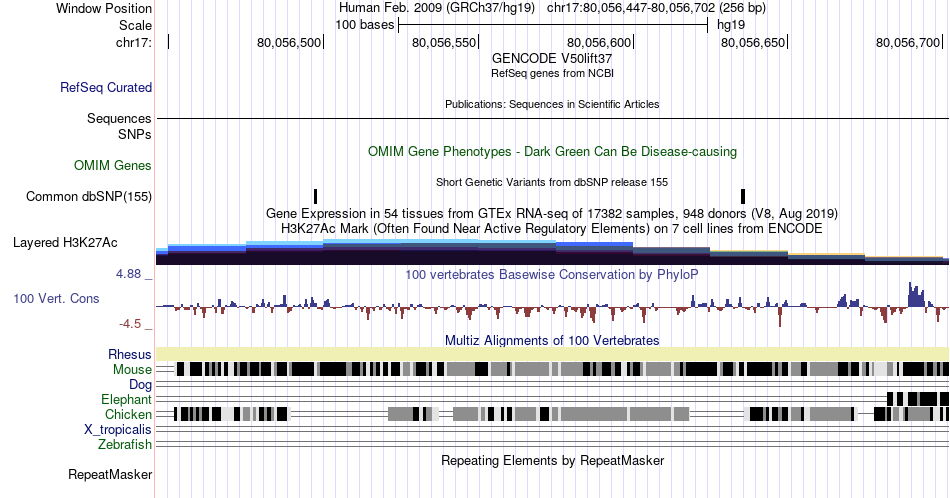
Task: Click the -4.5 PhyloP minimum value
Action: [130, 324]
